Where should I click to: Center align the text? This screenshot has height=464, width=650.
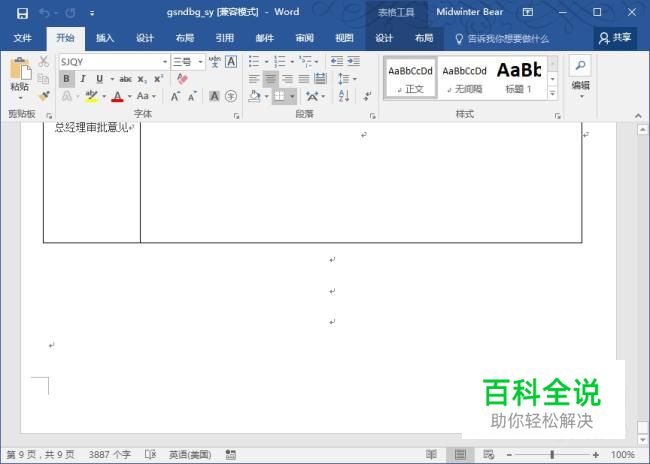tap(271, 79)
